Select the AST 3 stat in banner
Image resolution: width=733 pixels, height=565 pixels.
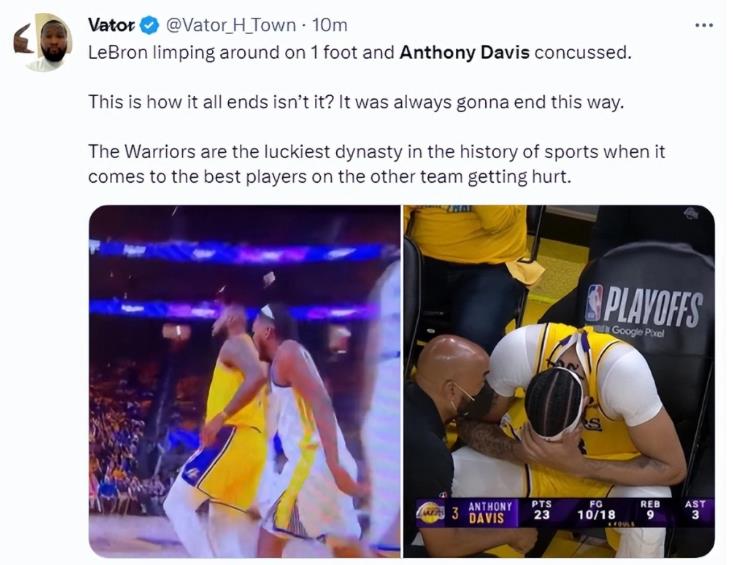click(695, 509)
